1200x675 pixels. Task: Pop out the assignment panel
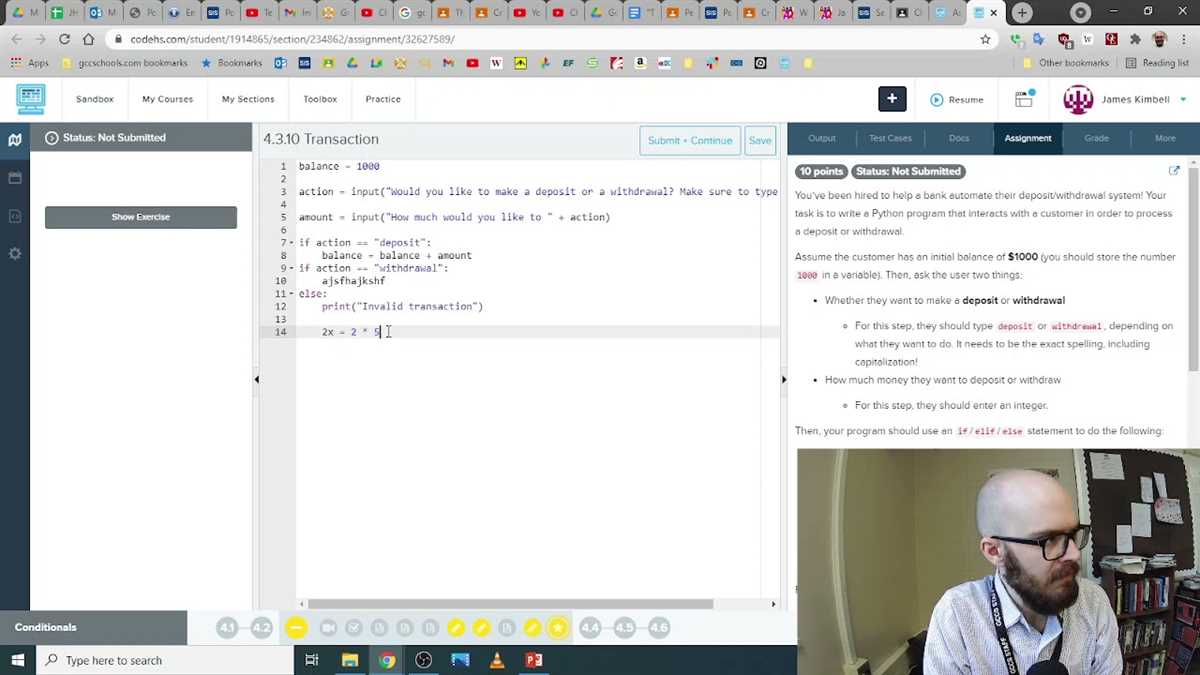1174,171
